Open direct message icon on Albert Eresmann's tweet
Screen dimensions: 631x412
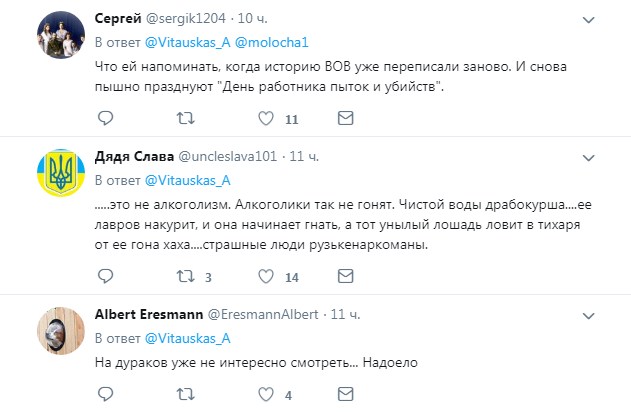coord(345,395)
